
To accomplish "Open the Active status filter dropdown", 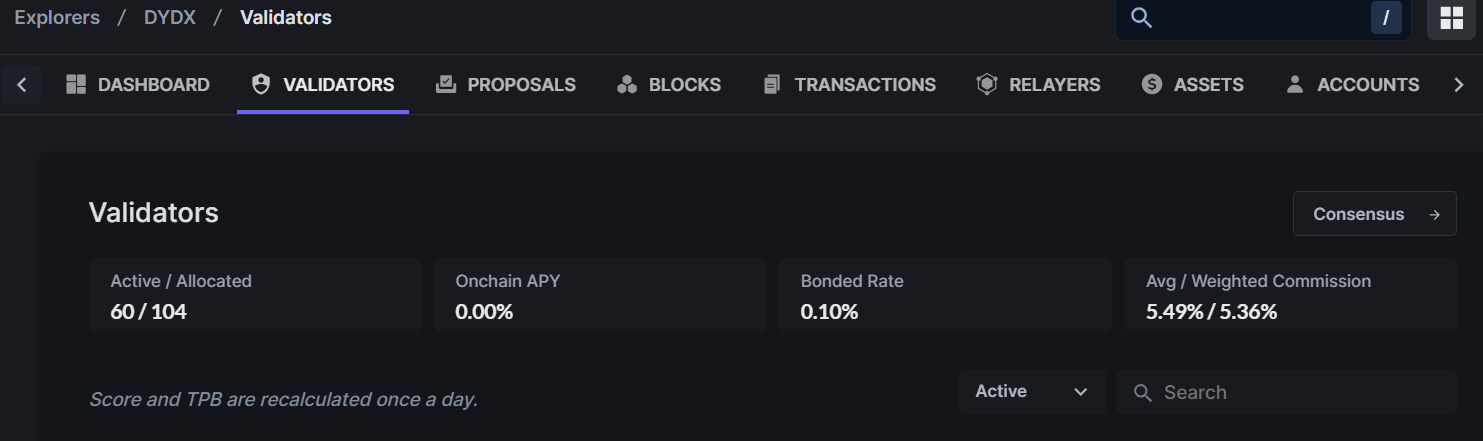I will pyautogui.click(x=1031, y=392).
